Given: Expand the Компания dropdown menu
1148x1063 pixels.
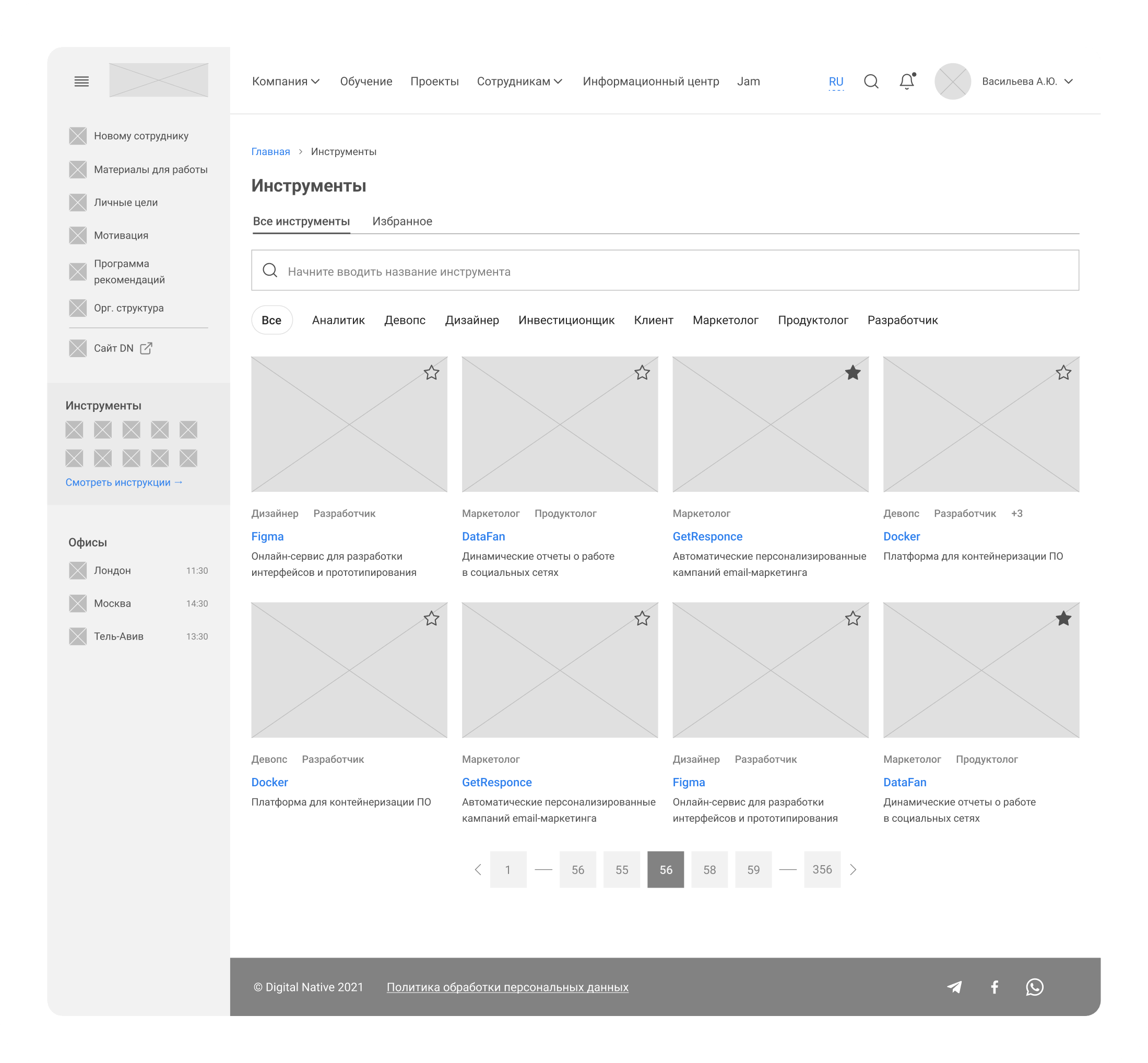Looking at the screenshot, I should (285, 81).
